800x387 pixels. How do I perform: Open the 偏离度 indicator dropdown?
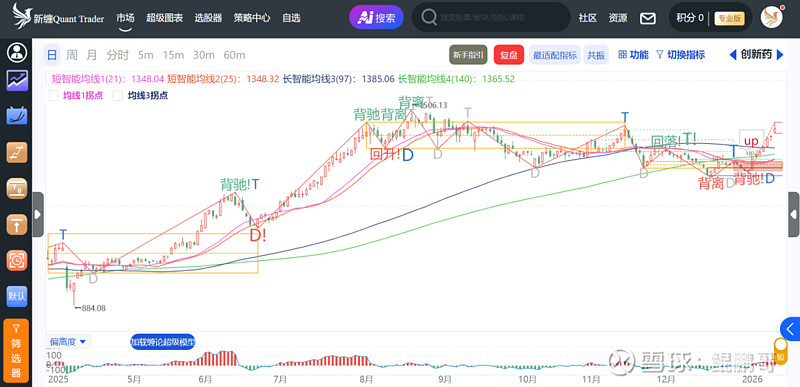(67, 342)
